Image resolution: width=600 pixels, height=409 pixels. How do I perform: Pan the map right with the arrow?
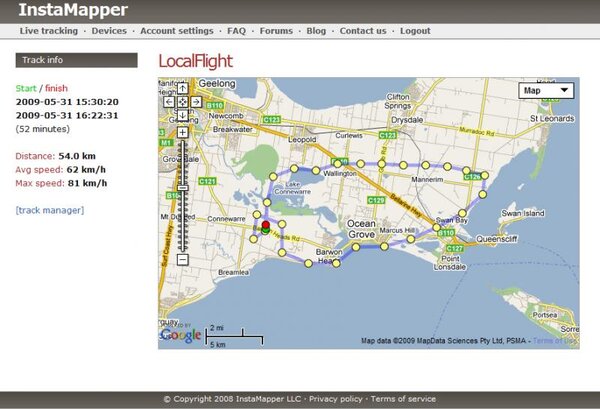[196, 101]
